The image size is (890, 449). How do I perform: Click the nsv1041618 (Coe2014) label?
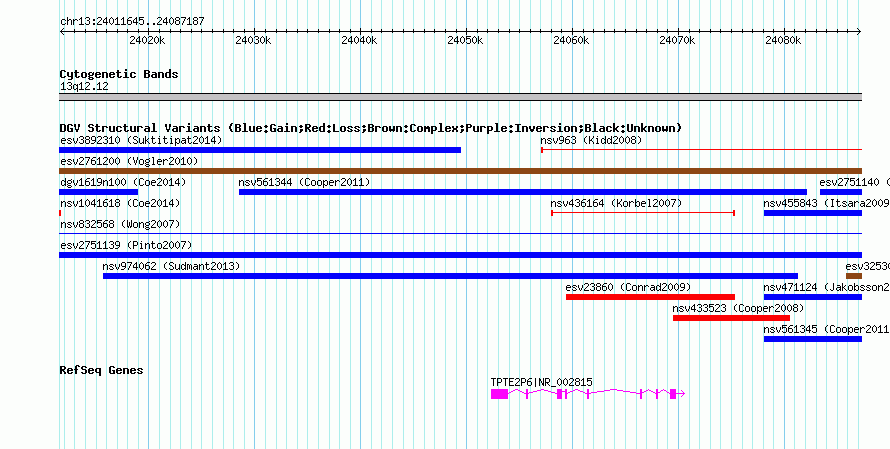click(120, 203)
